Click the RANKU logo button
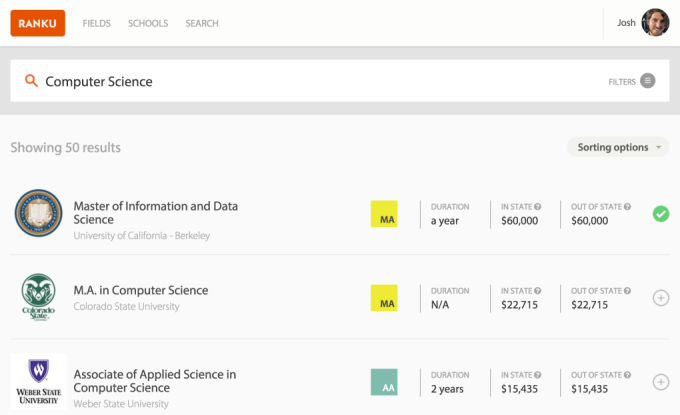The width and height of the screenshot is (680, 415). (38, 23)
